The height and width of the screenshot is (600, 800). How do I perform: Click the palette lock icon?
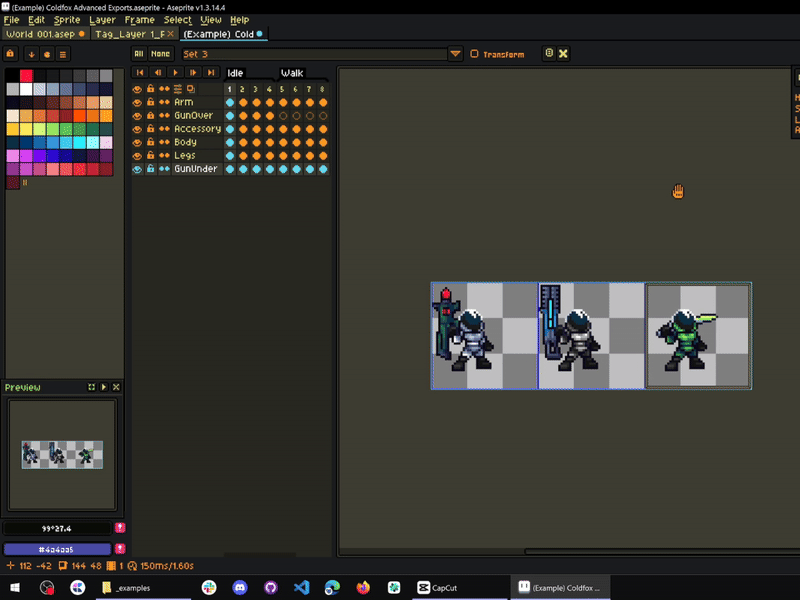tap(11, 54)
